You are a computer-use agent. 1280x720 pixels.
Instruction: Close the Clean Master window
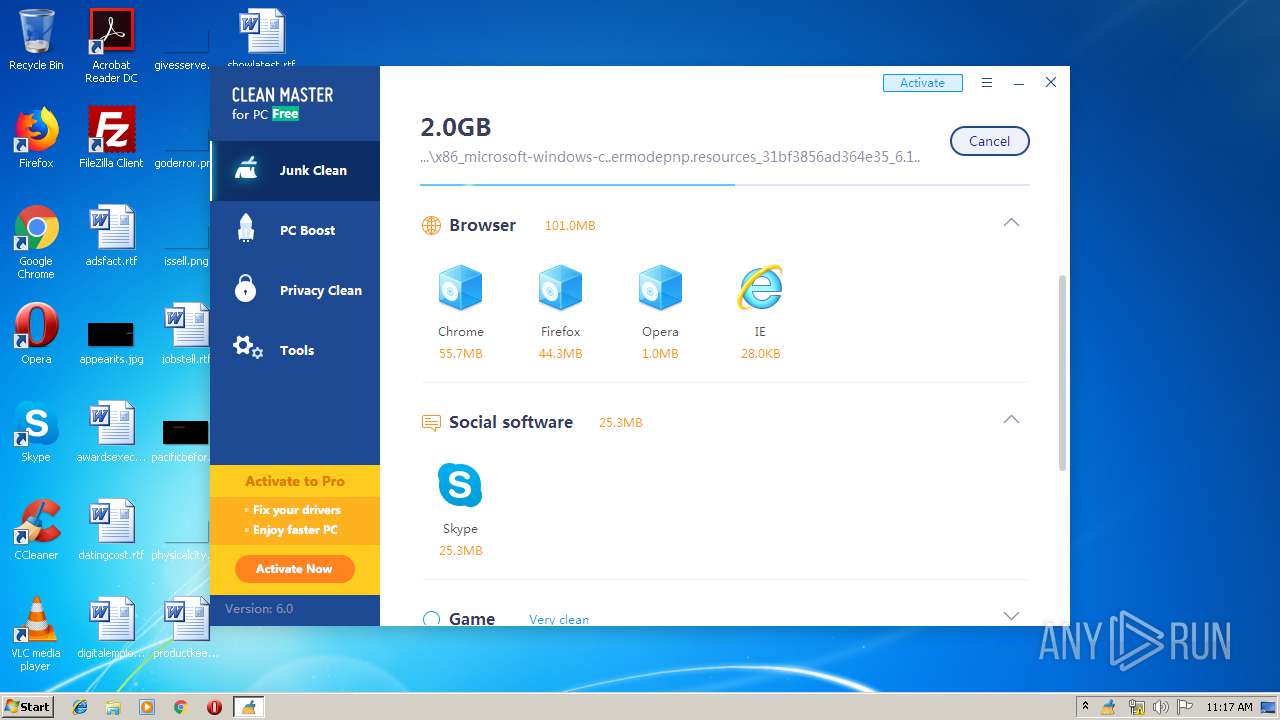(1050, 83)
